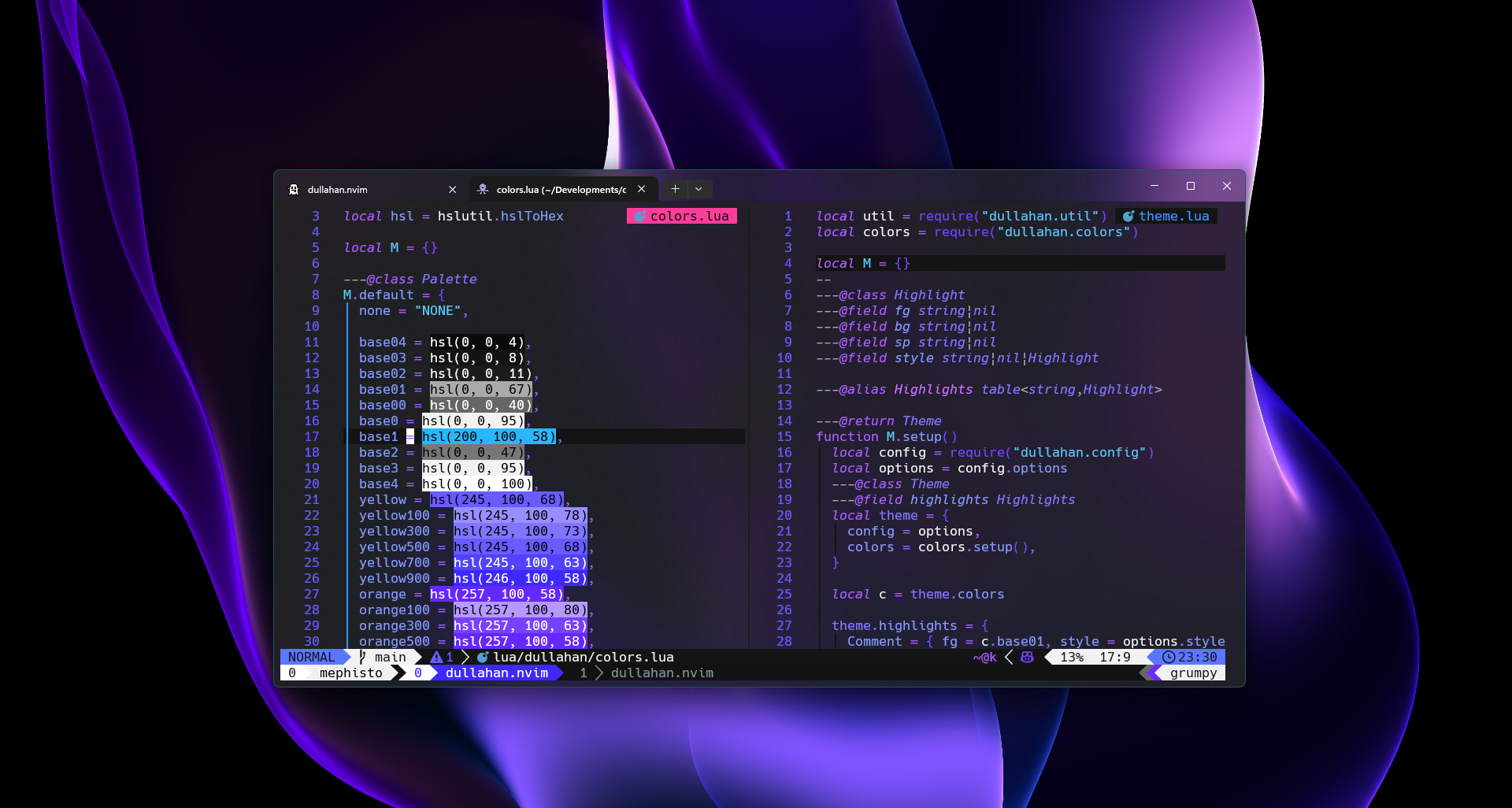Open a new terminal tab with plus
Image resolution: width=1512 pixels, height=808 pixels.
[x=675, y=189]
